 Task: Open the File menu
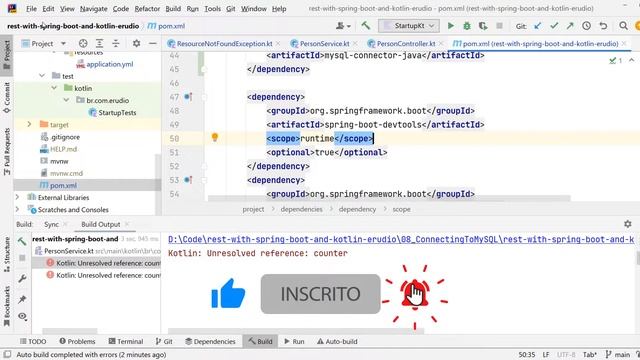tap(31, 9)
